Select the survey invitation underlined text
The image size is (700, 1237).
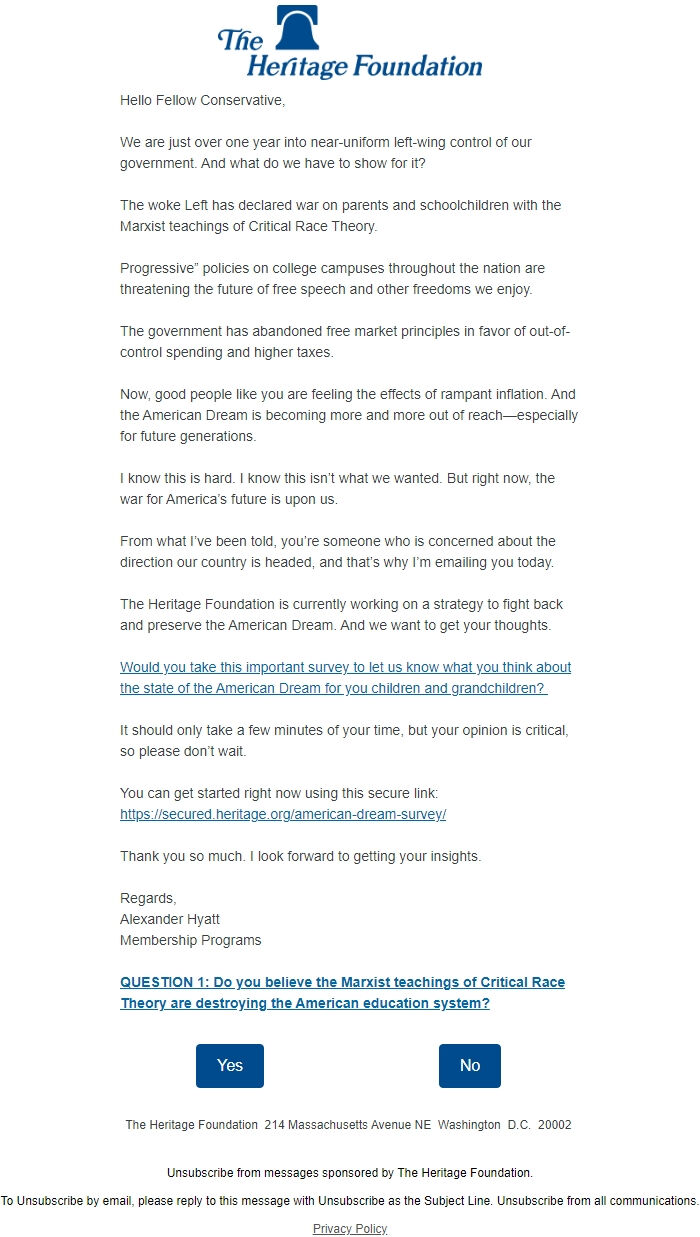345,677
